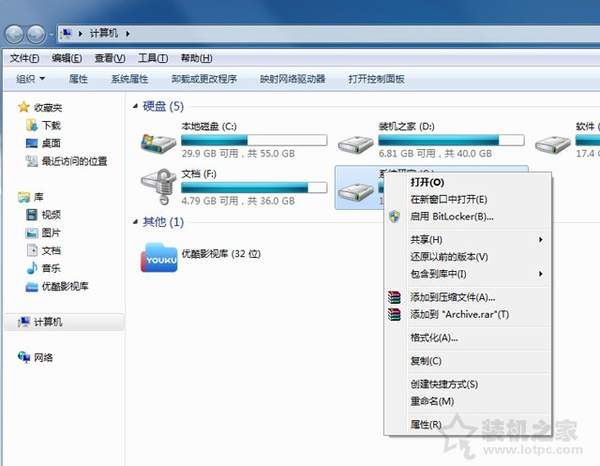Open the 文档 documents library icon

[31, 250]
